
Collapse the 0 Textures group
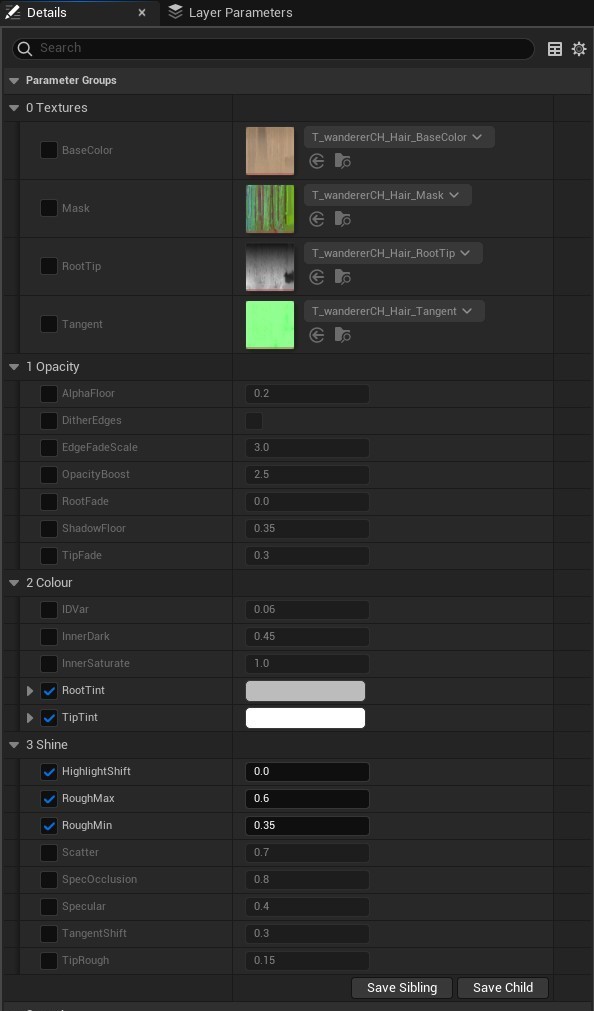tap(14, 108)
